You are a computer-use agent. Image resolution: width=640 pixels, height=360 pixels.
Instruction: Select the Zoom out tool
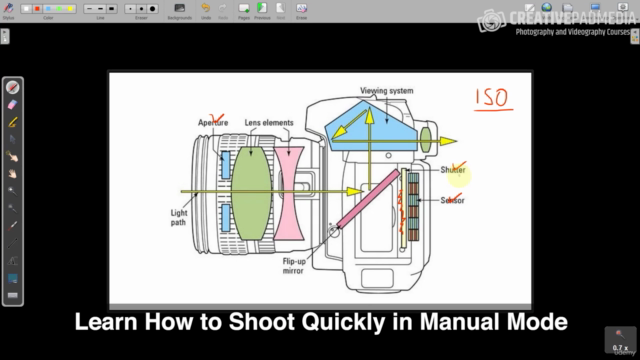13,209
